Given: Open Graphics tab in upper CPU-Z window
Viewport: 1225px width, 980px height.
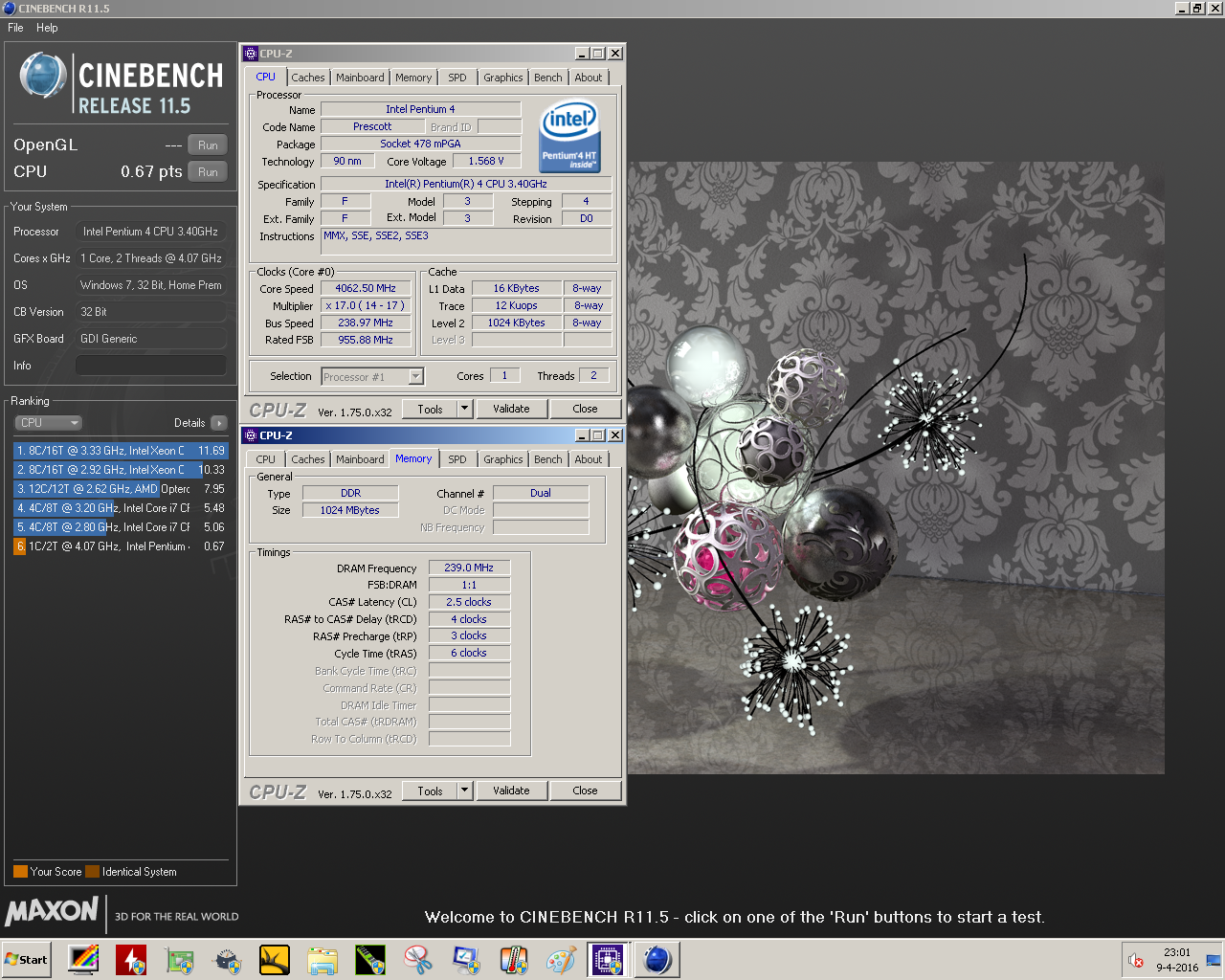Looking at the screenshot, I should coord(502,78).
